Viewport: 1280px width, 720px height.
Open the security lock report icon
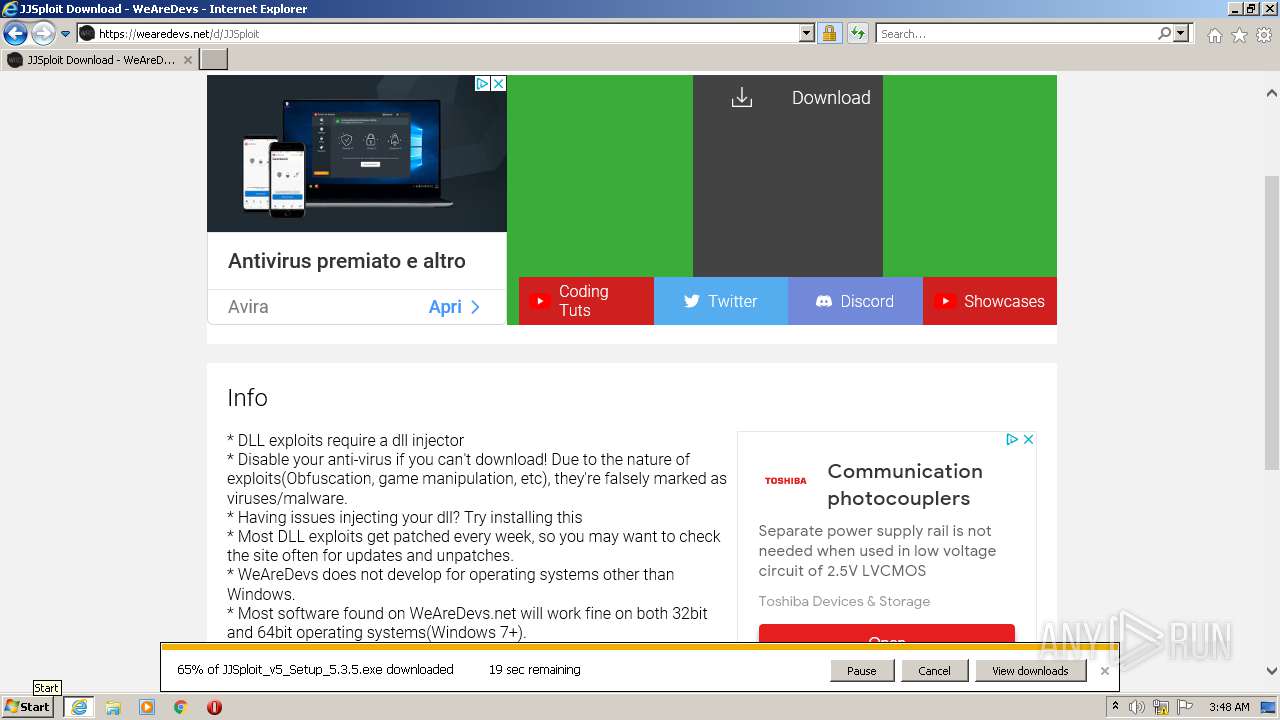click(829, 33)
